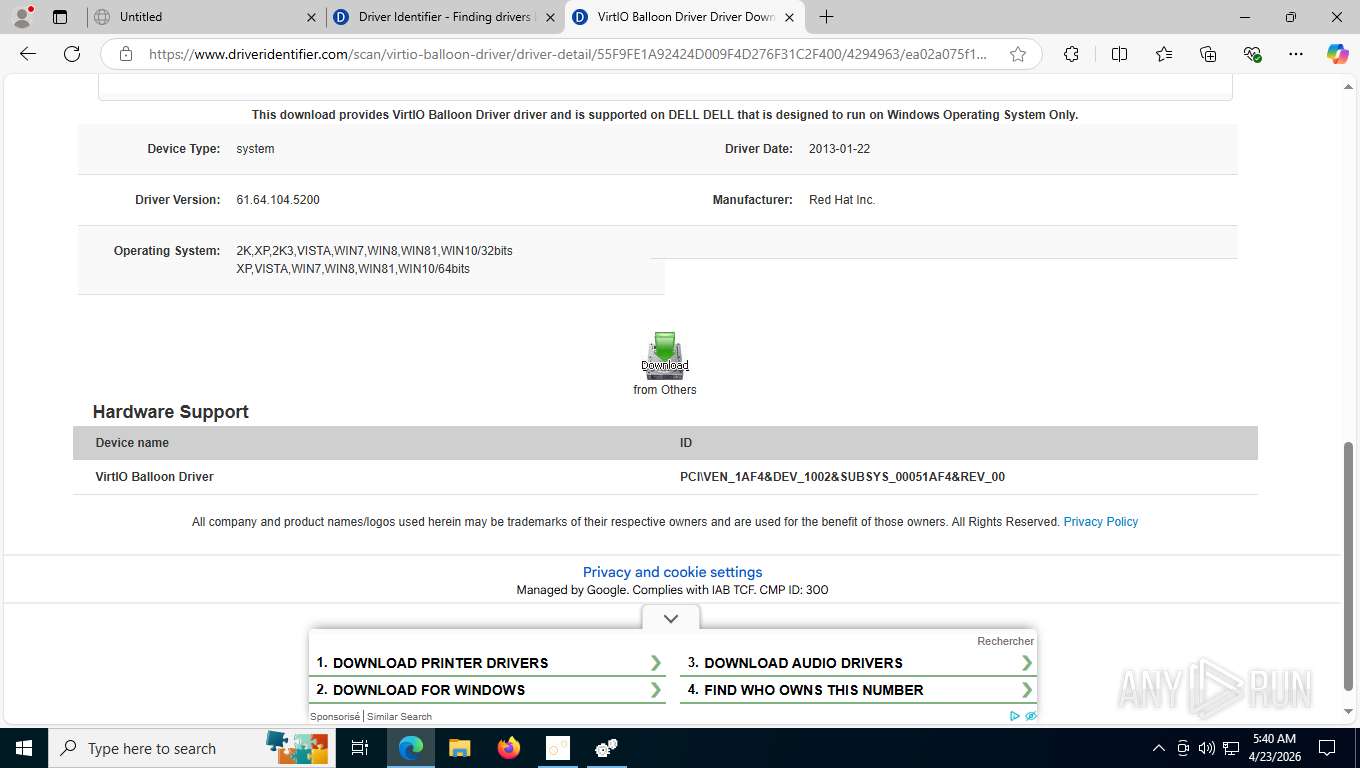Open the Favorites list icon
Viewport: 1360px width, 768px height.
[1164, 54]
